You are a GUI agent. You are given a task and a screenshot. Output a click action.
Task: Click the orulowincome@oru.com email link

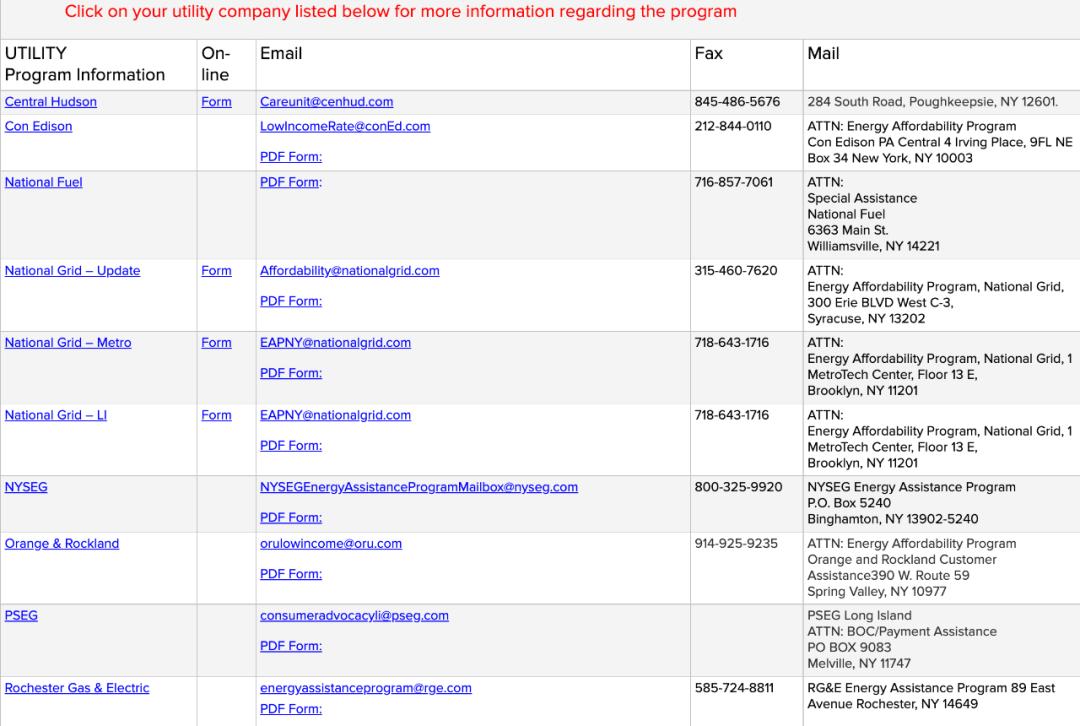tap(331, 544)
